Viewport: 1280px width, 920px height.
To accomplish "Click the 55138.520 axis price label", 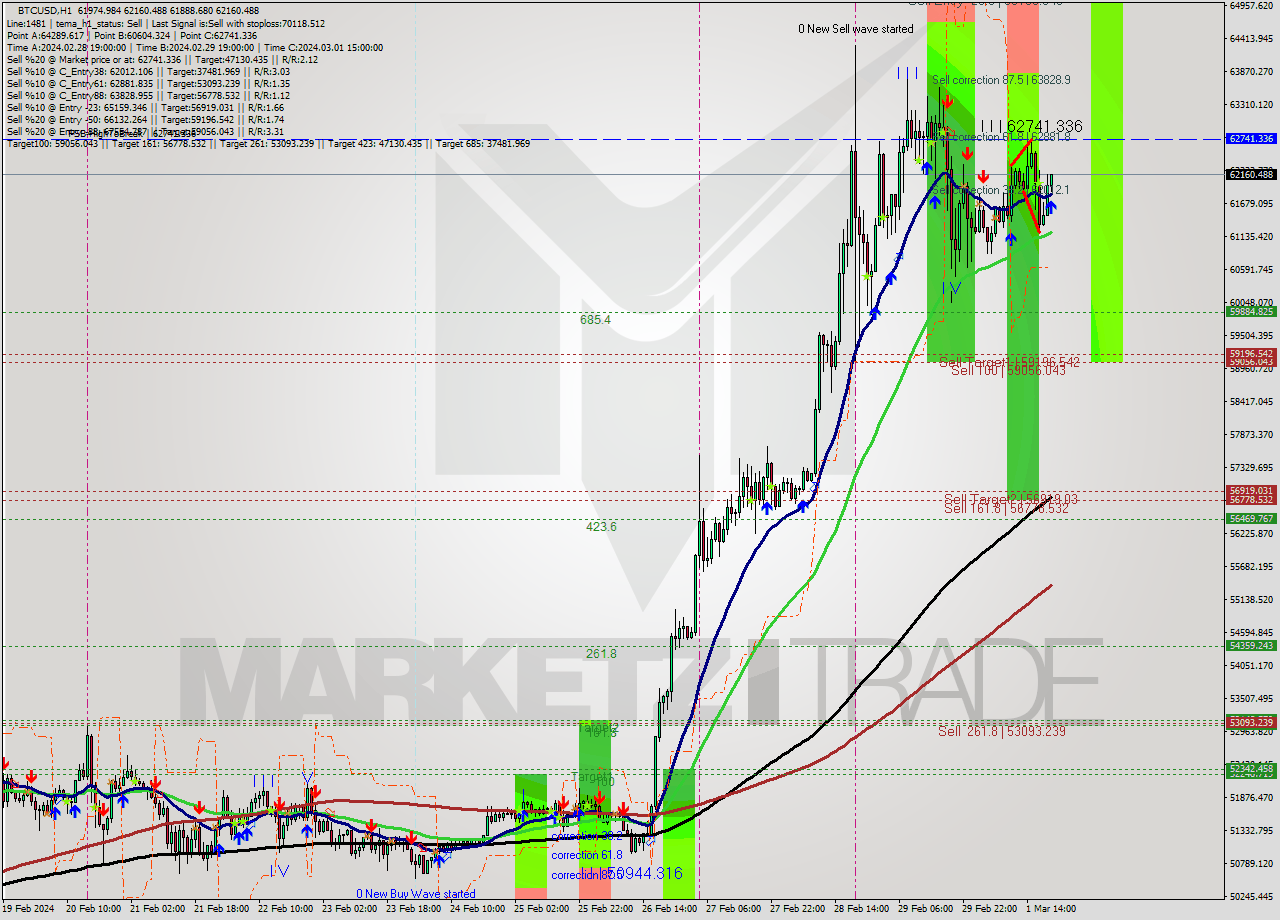I will click(x=1251, y=599).
